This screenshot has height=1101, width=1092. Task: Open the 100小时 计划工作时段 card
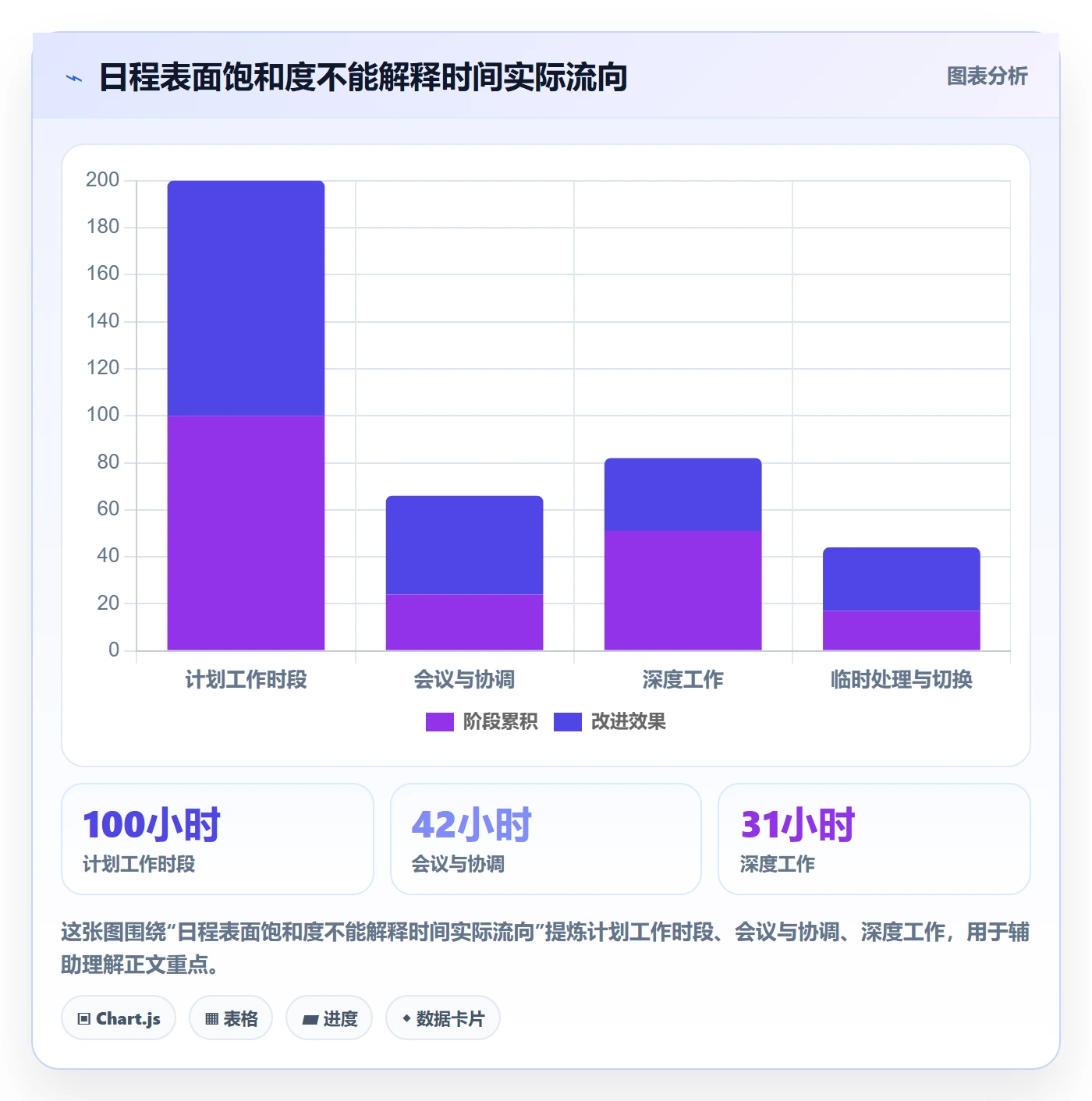218,839
